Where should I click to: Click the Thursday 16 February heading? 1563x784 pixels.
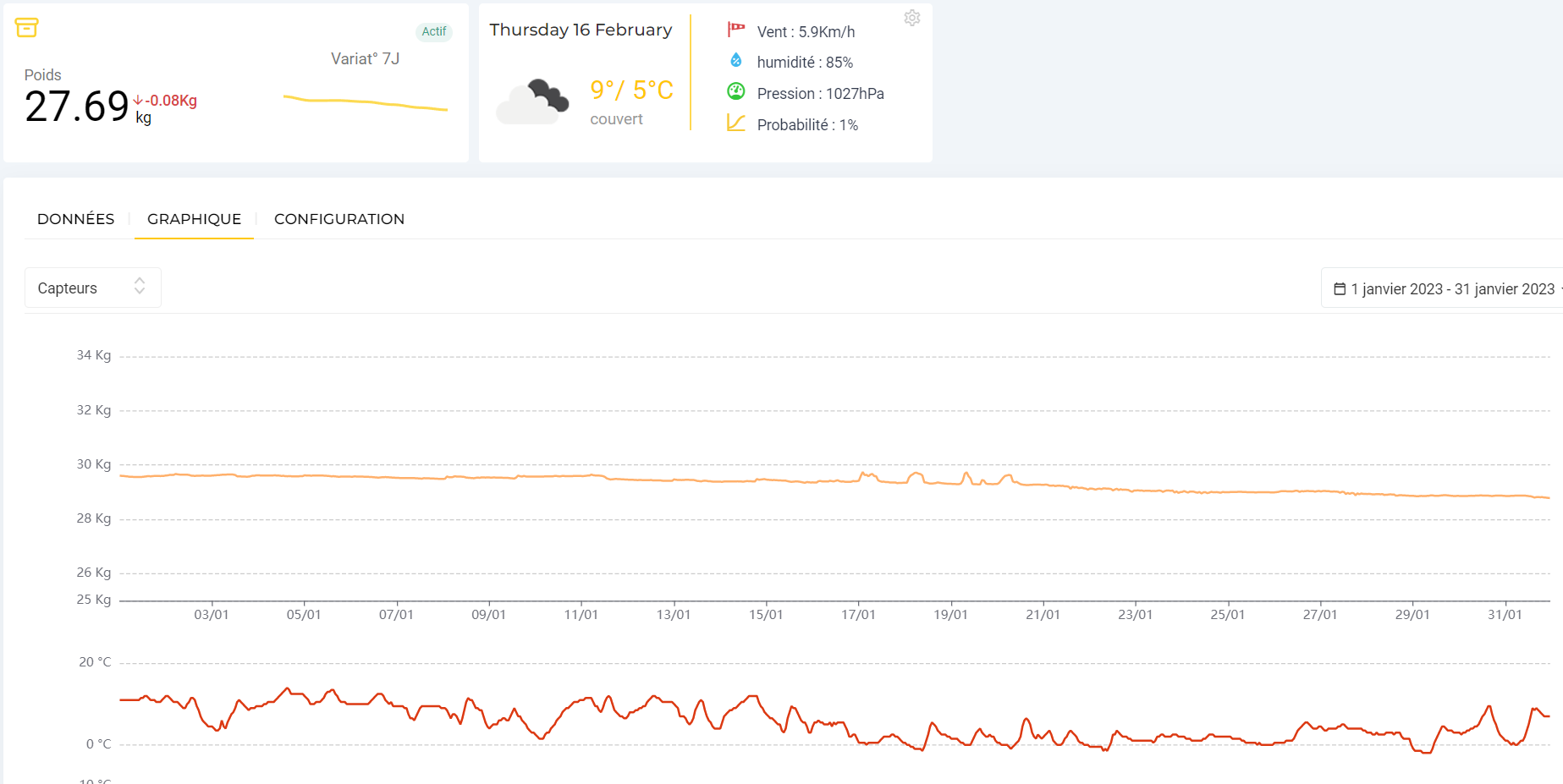coord(581,30)
